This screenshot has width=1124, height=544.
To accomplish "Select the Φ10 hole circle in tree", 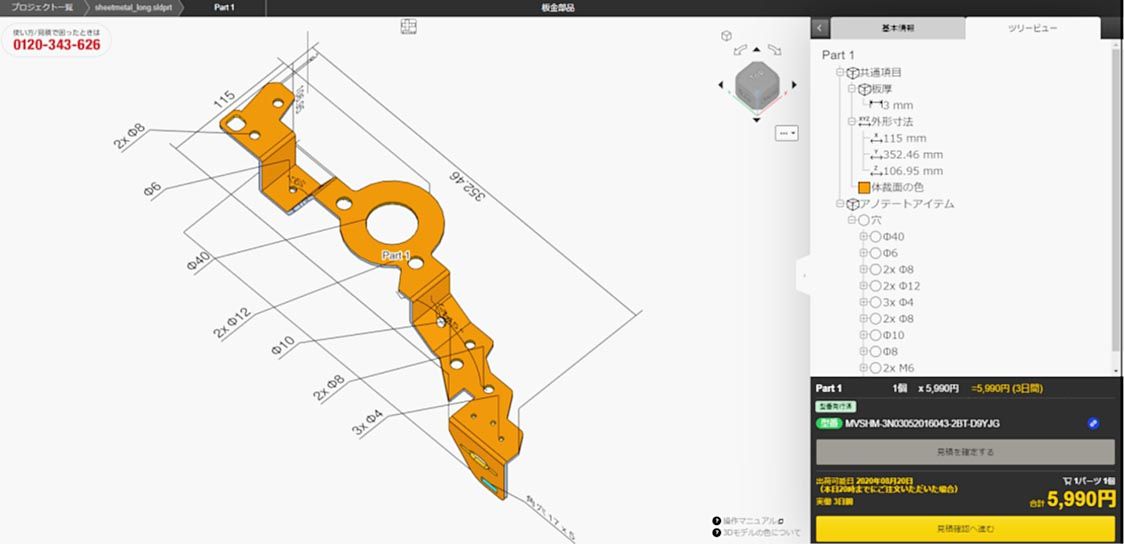I will pyautogui.click(x=875, y=335).
